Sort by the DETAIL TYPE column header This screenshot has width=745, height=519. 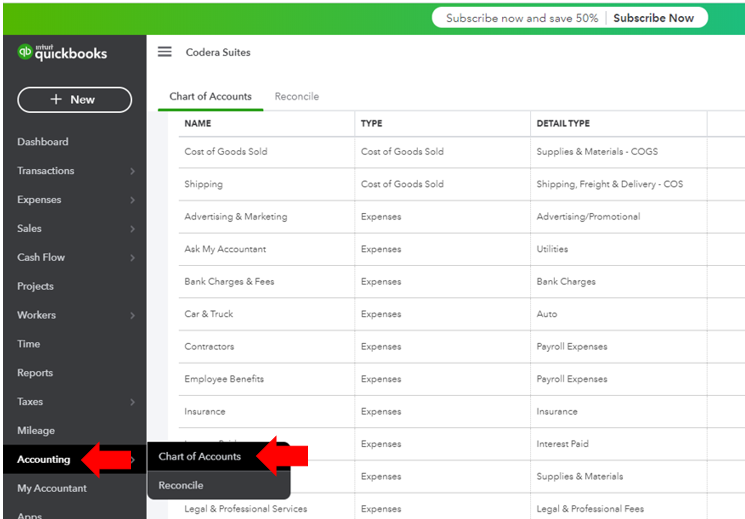pyautogui.click(x=563, y=124)
